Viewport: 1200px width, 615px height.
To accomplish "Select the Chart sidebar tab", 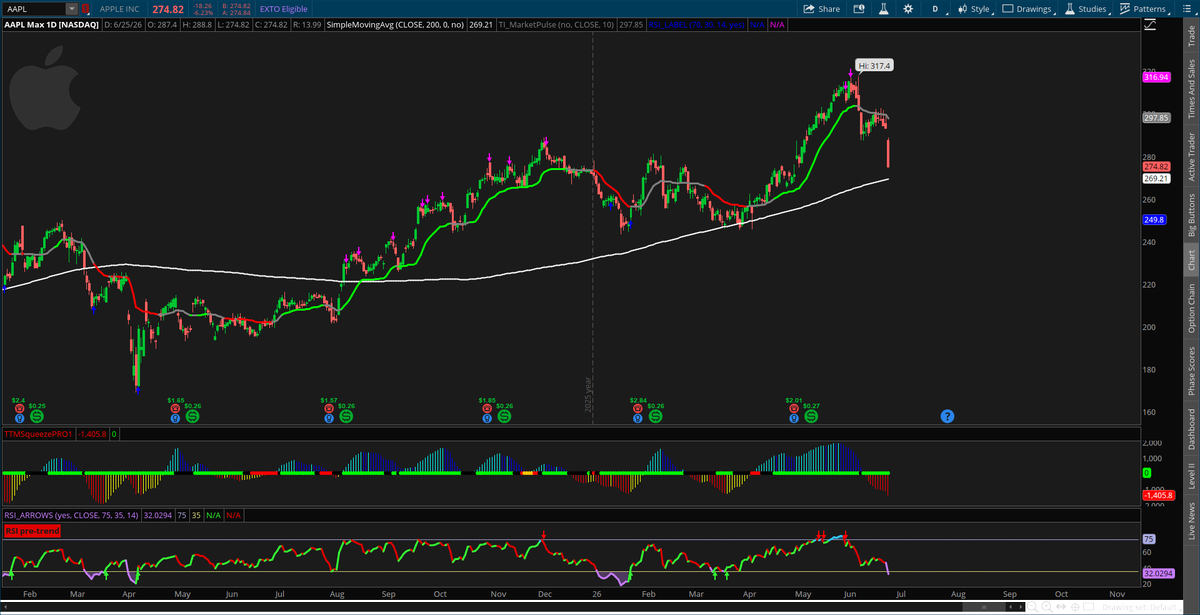I will click(1190, 259).
